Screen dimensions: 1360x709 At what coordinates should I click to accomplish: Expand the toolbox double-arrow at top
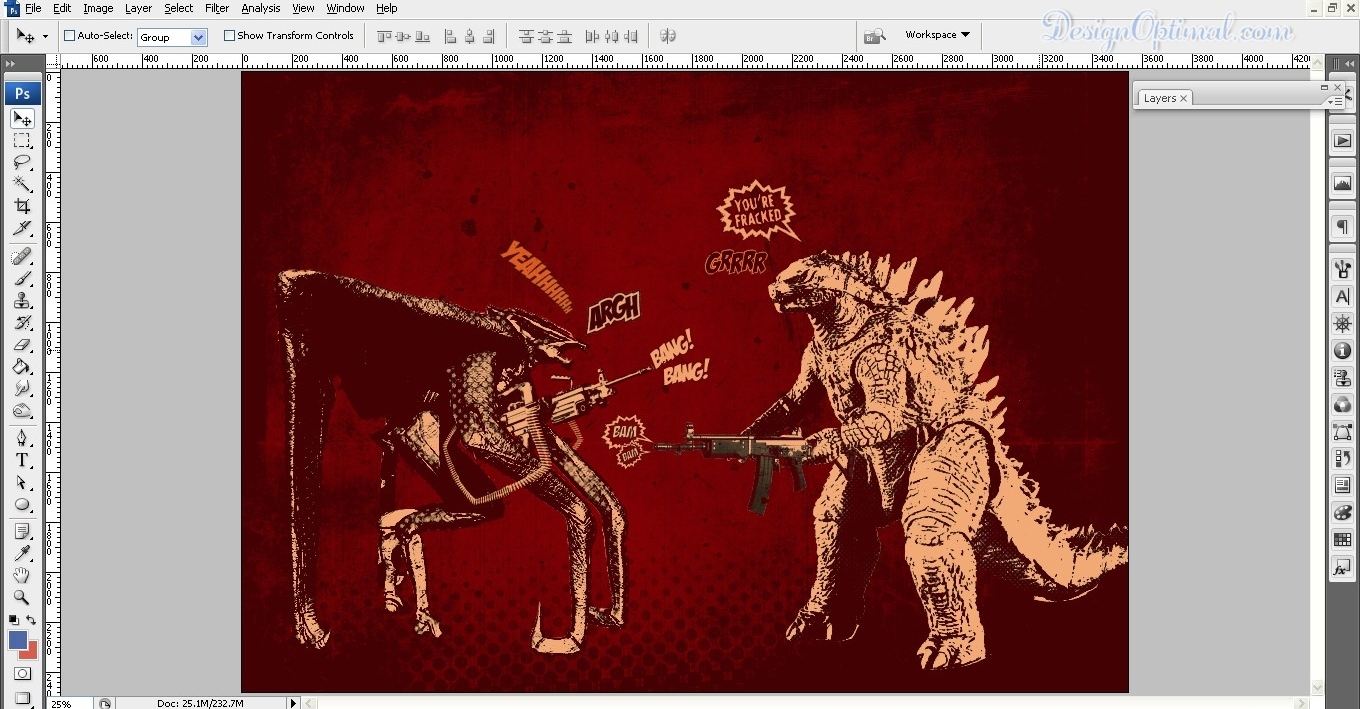click(x=11, y=63)
